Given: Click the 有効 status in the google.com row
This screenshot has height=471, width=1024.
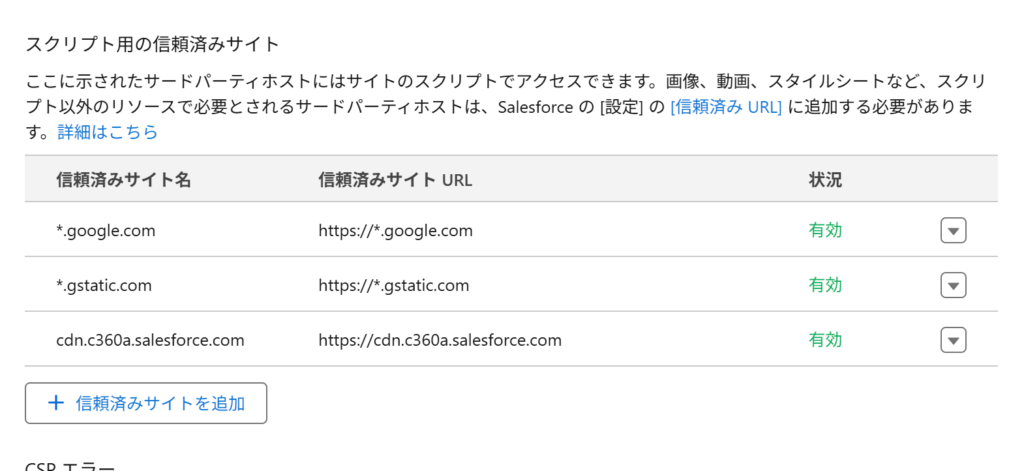Looking at the screenshot, I should click(x=825, y=231).
